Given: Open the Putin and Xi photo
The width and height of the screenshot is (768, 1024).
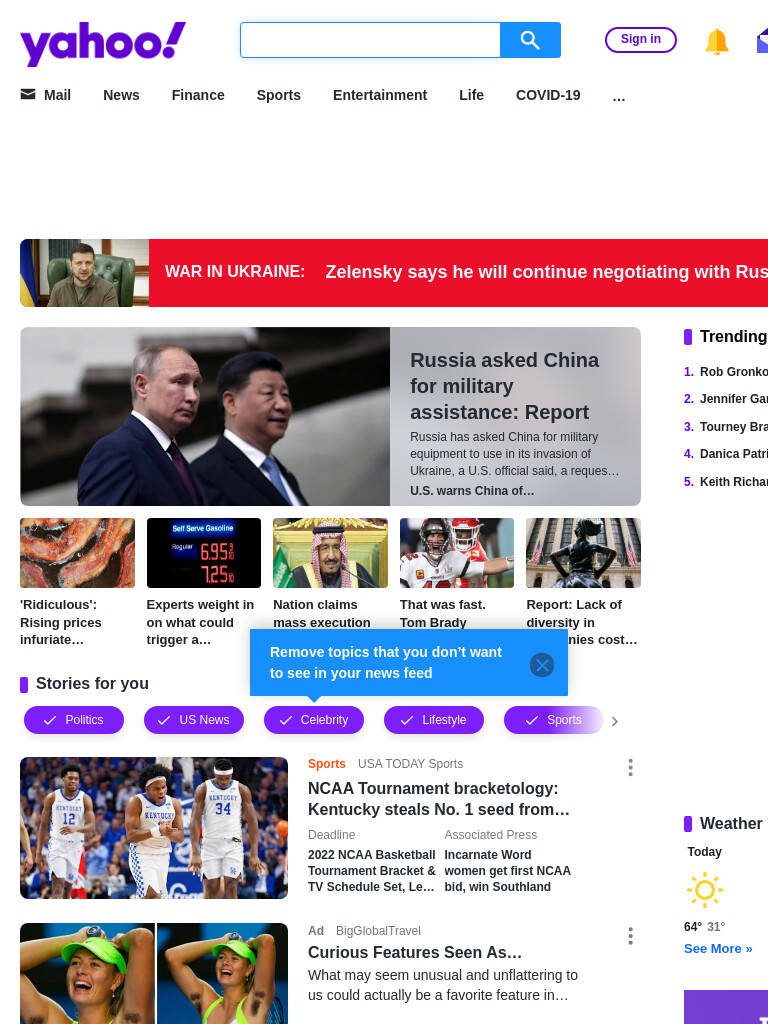Looking at the screenshot, I should click(205, 416).
